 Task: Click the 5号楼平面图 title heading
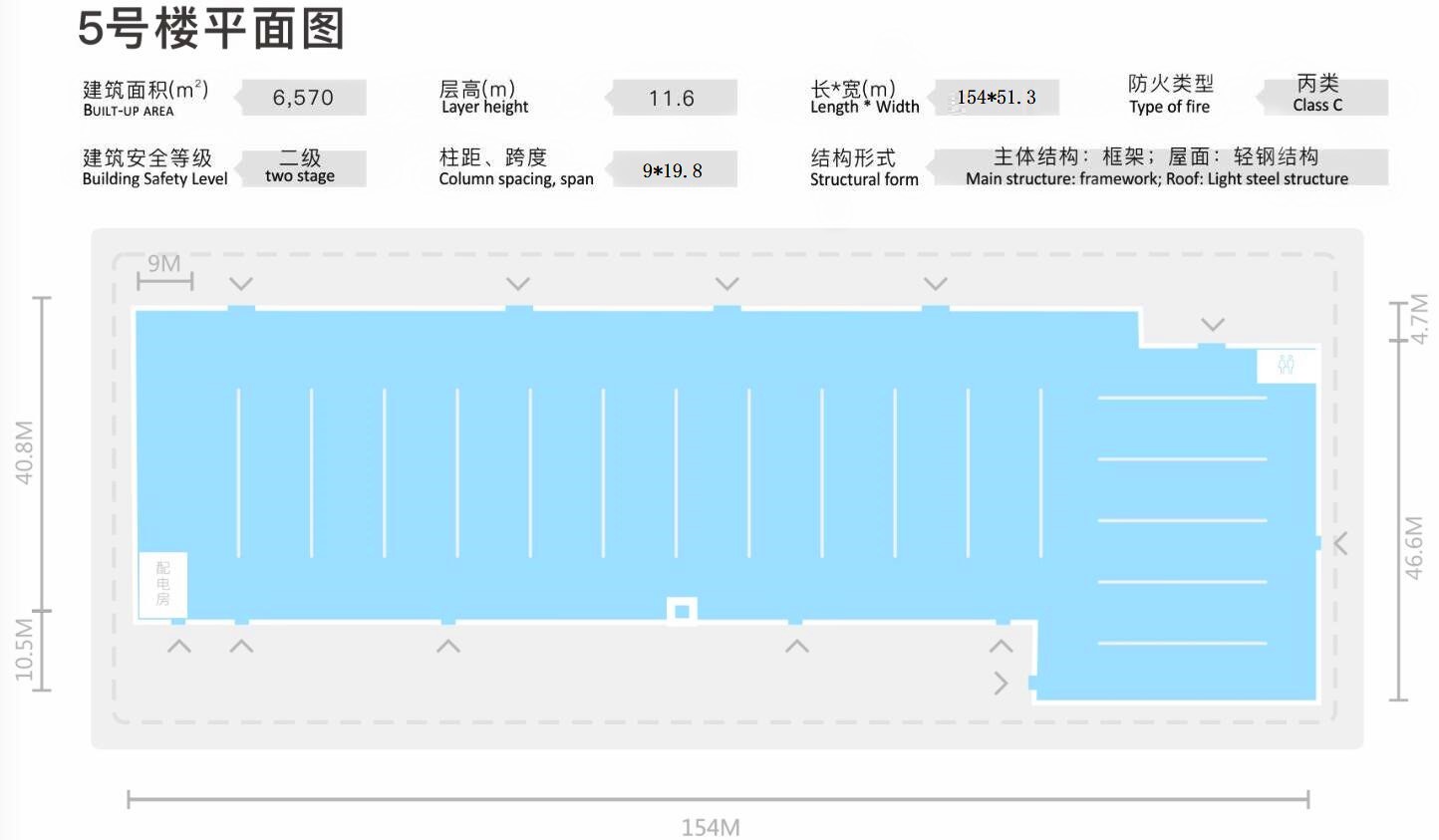[212, 29]
